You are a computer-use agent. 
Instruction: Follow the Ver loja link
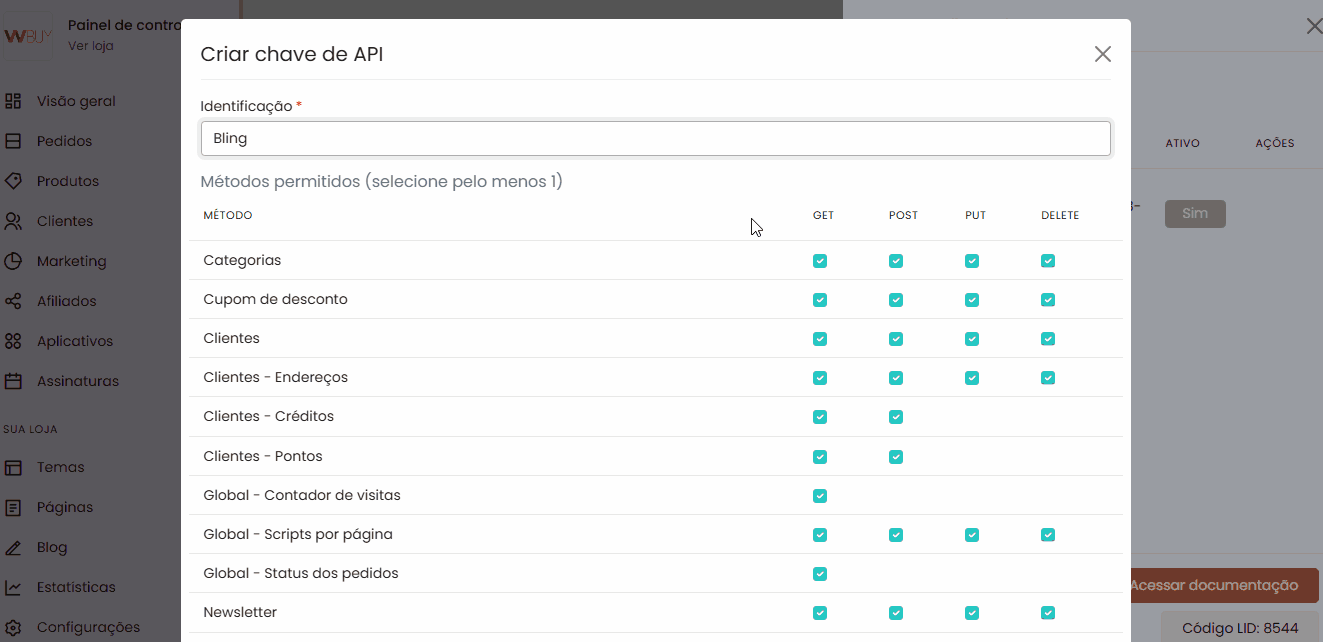click(x=91, y=45)
